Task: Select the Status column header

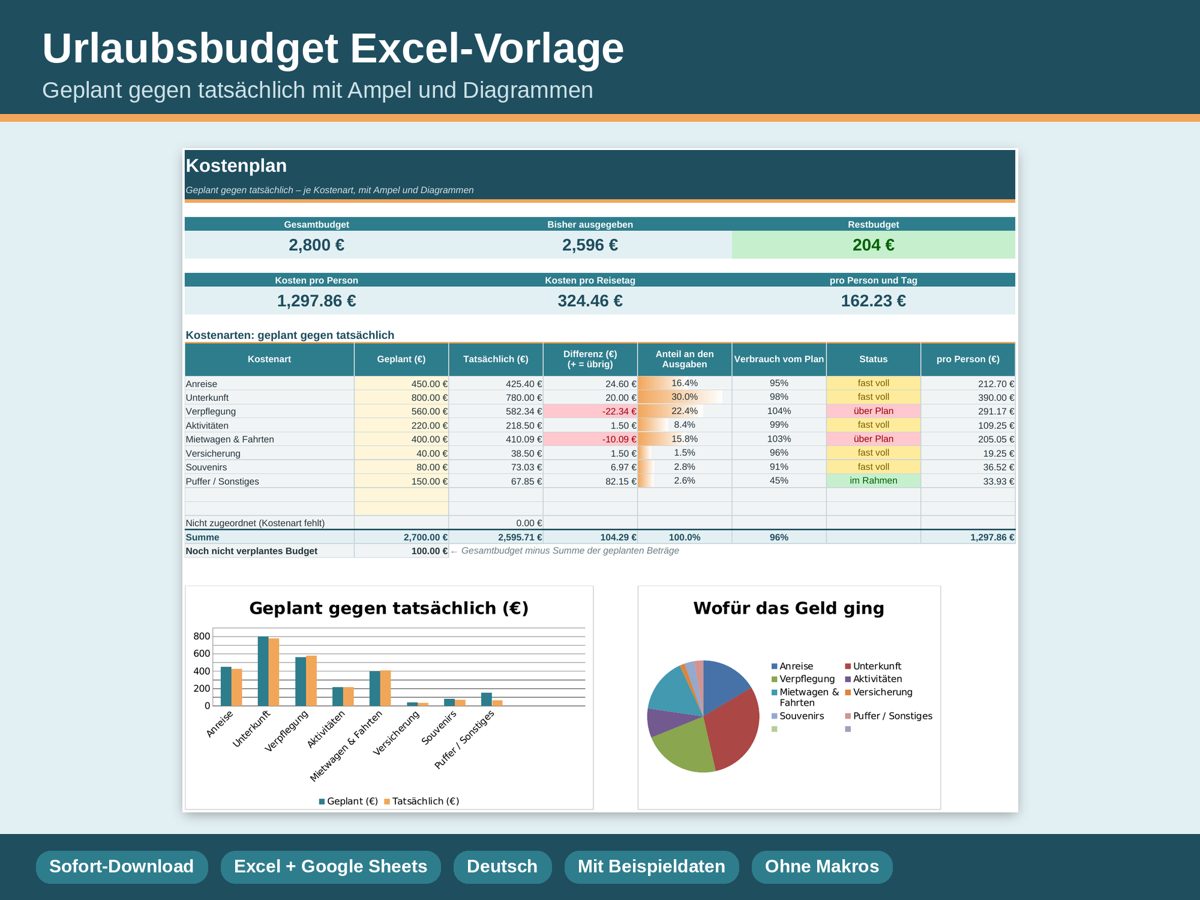Action: pyautogui.click(x=873, y=359)
